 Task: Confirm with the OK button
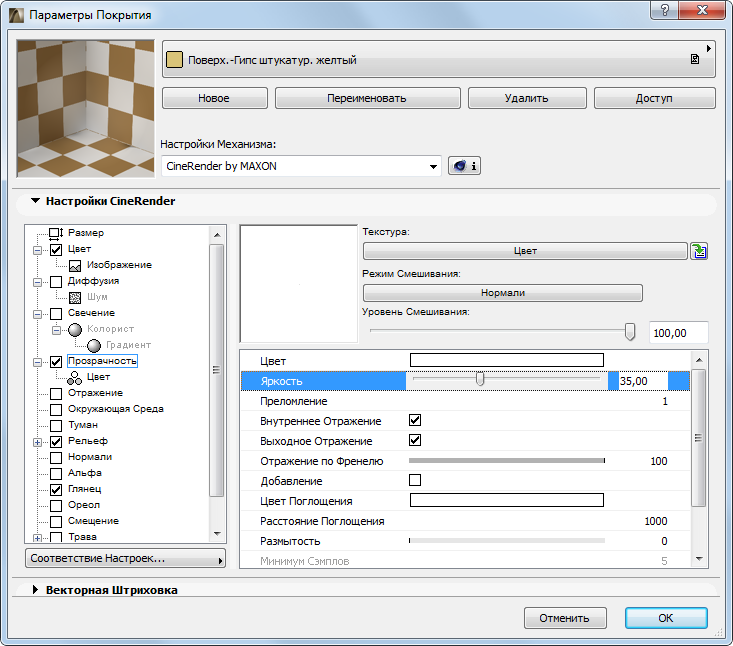coord(666,618)
